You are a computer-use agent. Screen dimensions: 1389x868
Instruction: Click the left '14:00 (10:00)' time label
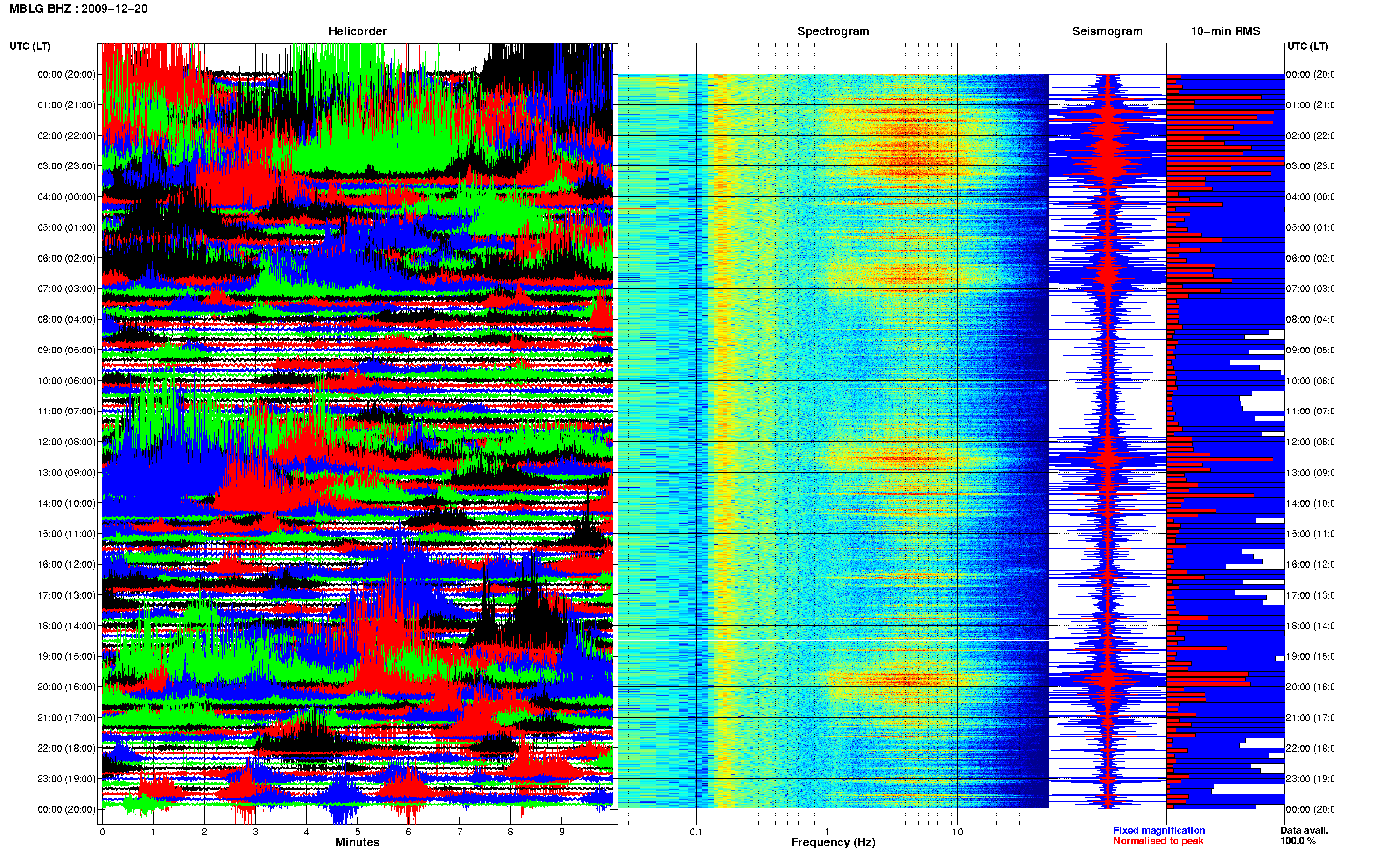click(66, 503)
